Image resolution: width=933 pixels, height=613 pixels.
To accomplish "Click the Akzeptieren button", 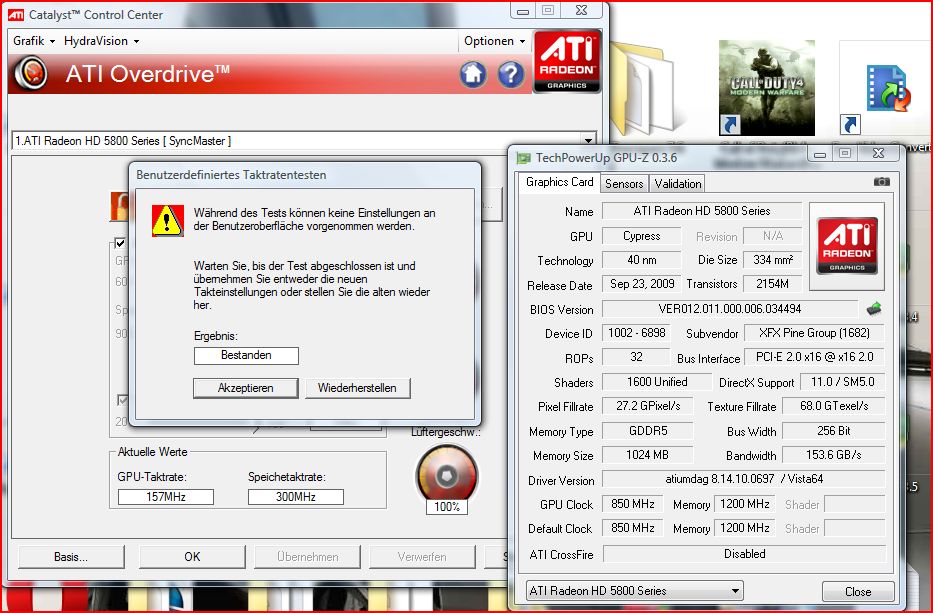I will coord(245,388).
